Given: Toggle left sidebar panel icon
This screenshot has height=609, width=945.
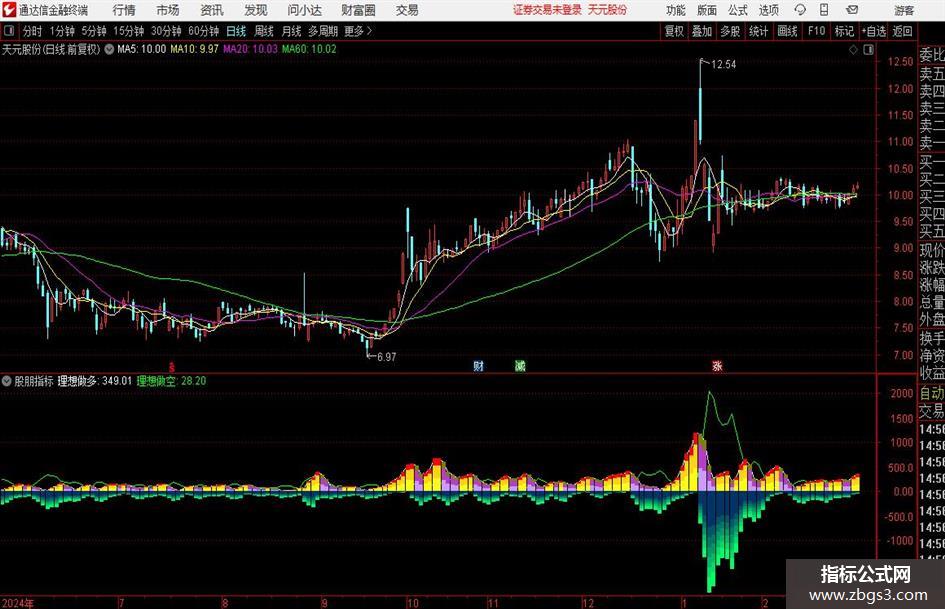Looking at the screenshot, I should [x=9, y=31].
